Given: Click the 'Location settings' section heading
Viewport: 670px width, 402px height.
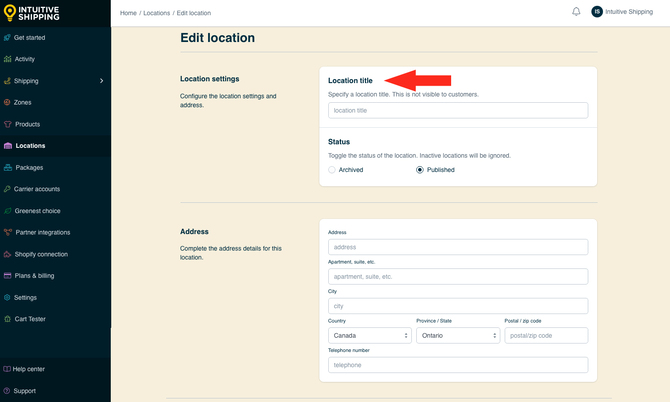Looking at the screenshot, I should [x=209, y=79].
